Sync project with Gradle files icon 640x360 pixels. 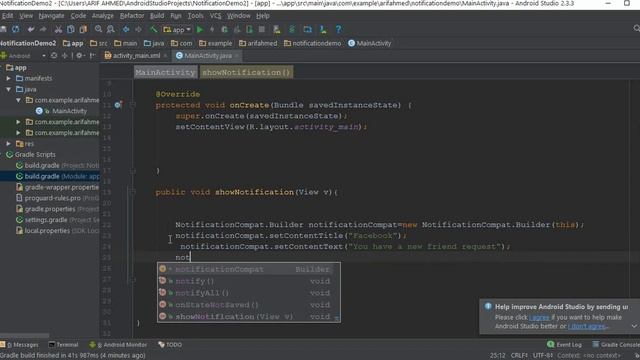(292, 29)
